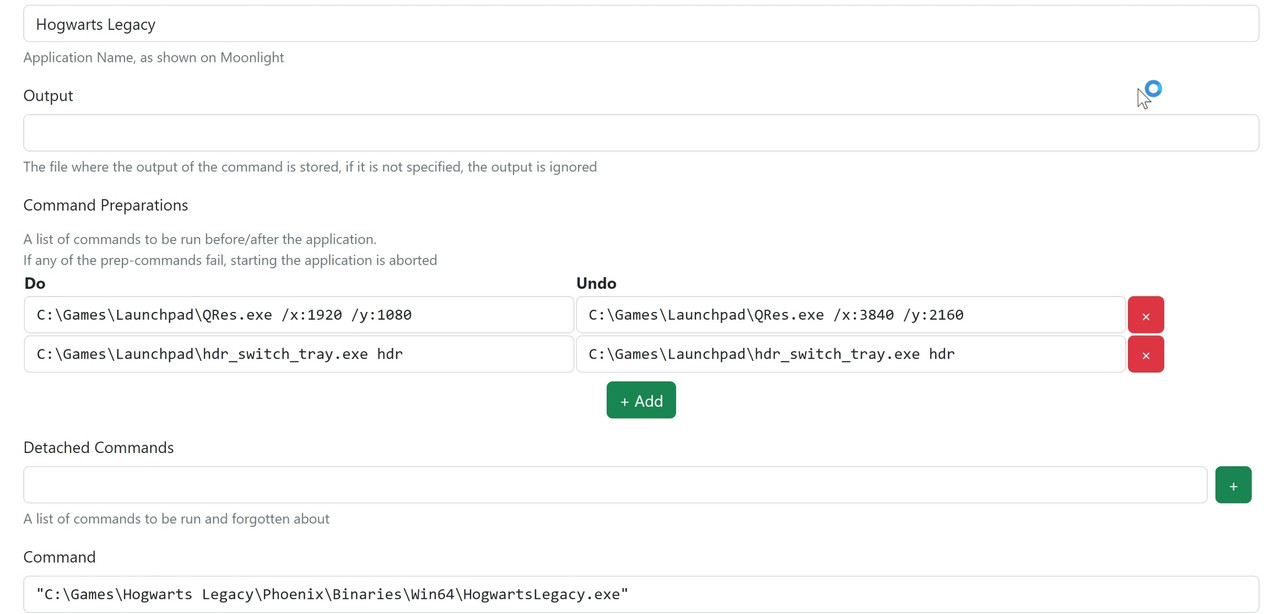Click 'A list of commands to be run and forgotten about'
The height and width of the screenshot is (614, 1280).
point(176,519)
